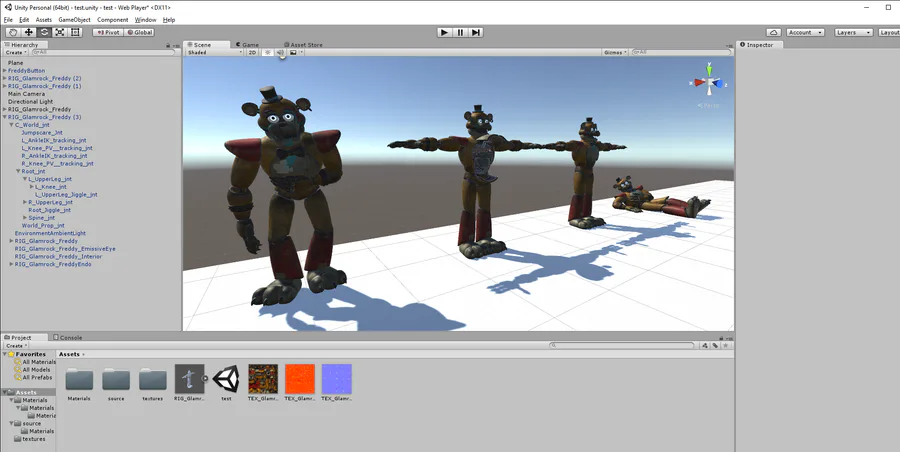Select the Rect transform tool
The width and height of the screenshot is (900, 452).
75,33
